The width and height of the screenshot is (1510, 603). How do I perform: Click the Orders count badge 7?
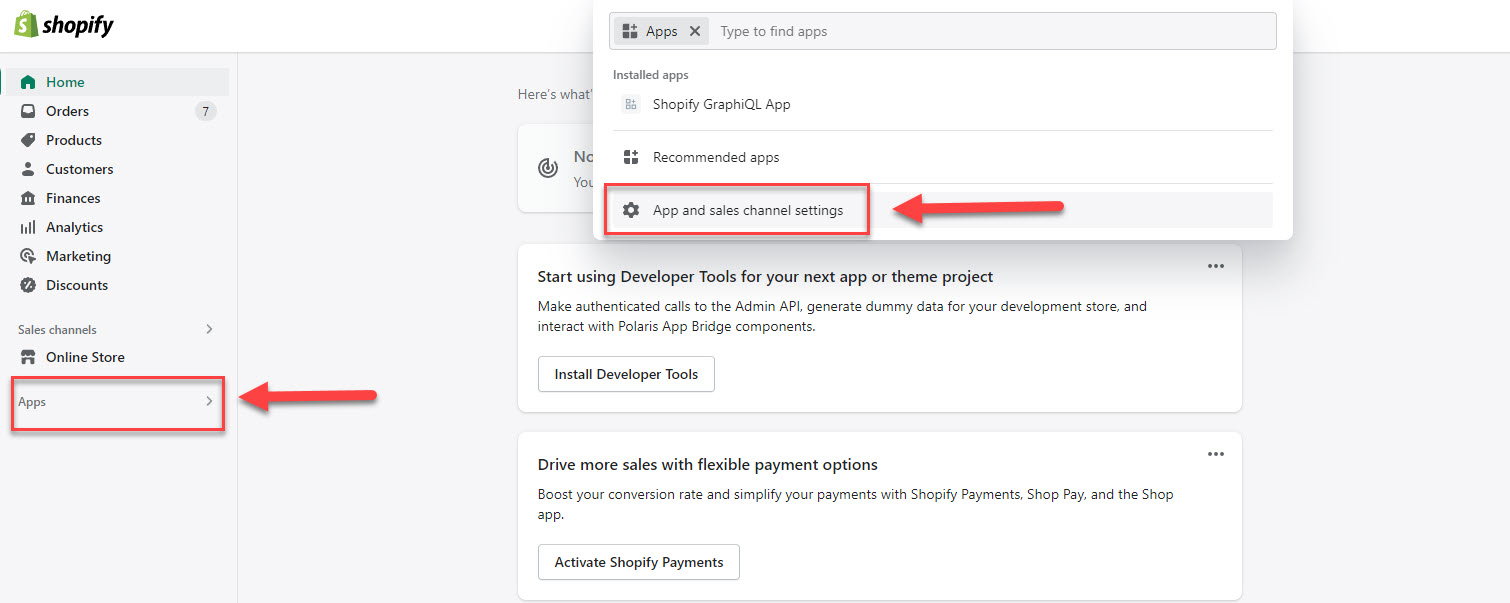tap(205, 111)
